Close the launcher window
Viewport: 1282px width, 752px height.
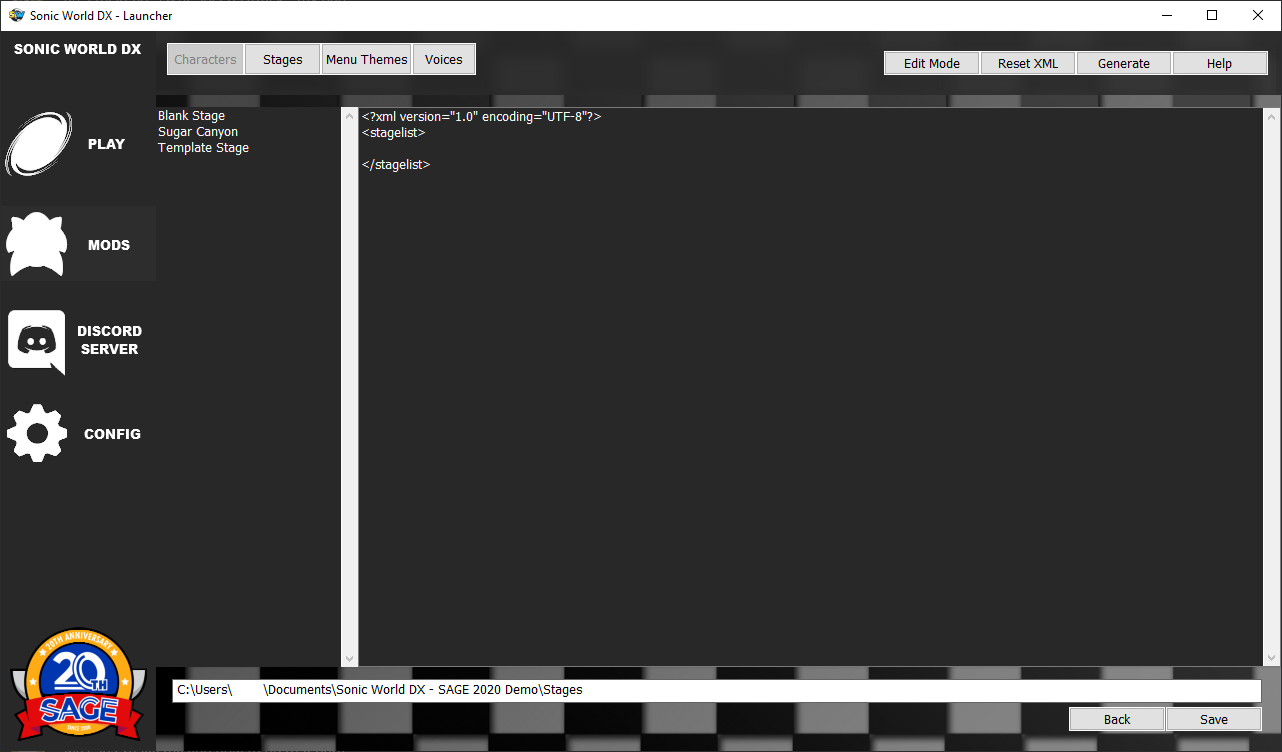[x=1258, y=15]
